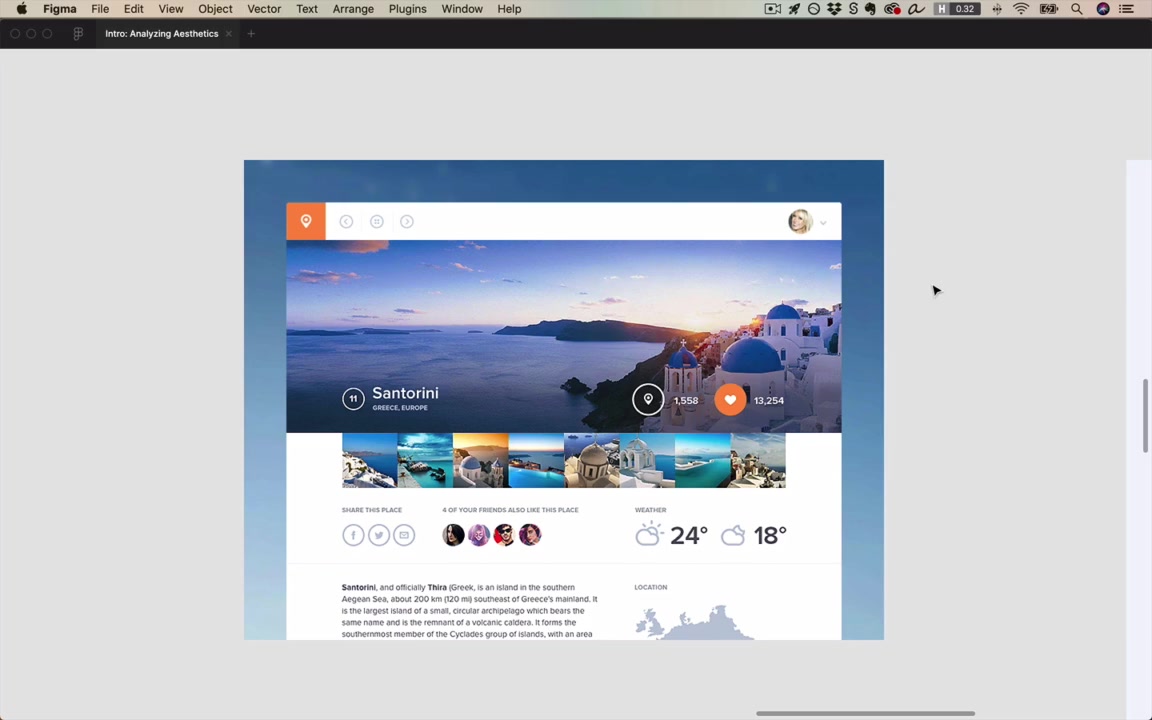
Task: Open the Notification Center list icon
Action: coord(1126,9)
